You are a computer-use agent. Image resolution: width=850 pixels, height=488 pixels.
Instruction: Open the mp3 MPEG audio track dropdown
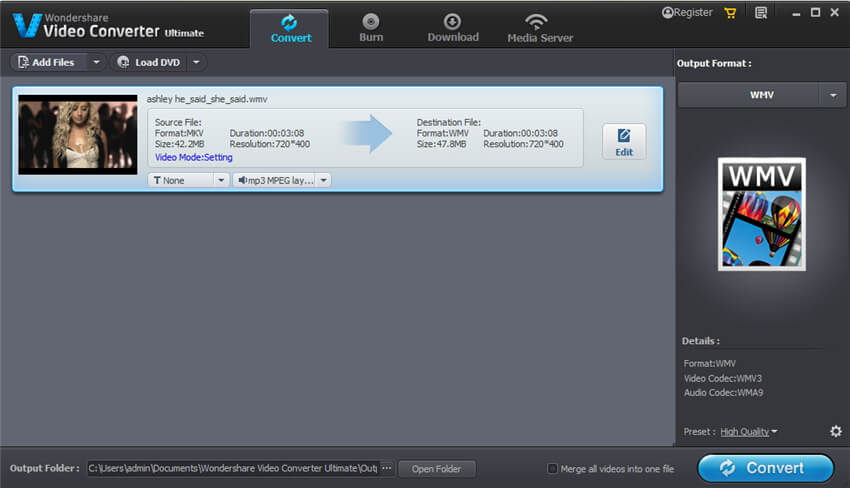click(x=281, y=180)
